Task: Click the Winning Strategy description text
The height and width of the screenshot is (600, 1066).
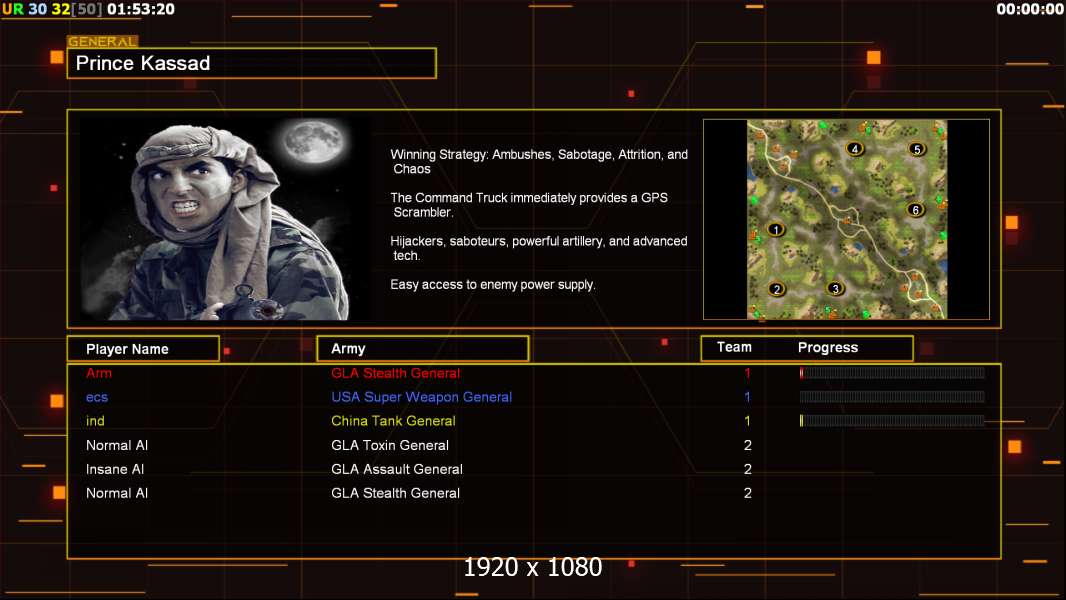Action: tap(539, 162)
